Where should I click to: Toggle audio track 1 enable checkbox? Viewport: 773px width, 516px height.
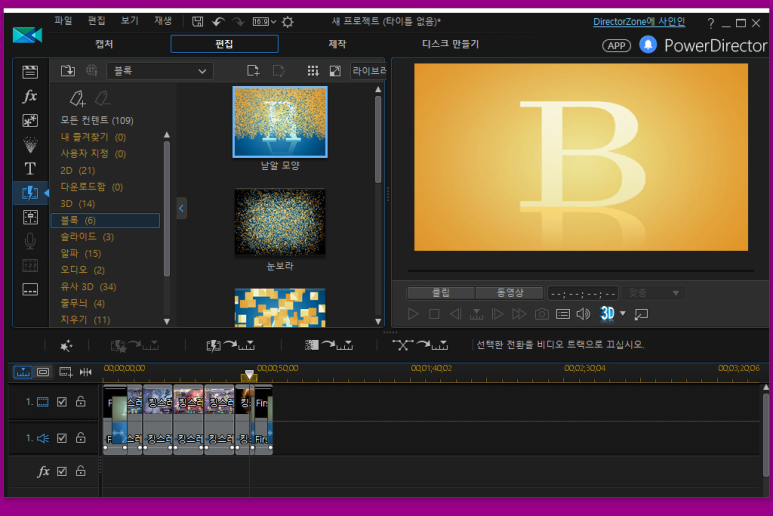[62, 438]
